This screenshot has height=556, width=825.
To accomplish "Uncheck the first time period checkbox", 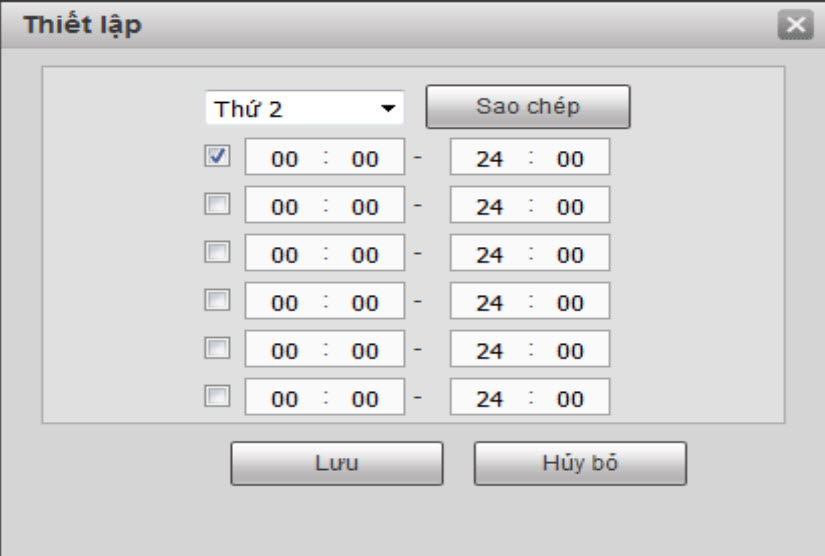I will (217, 156).
